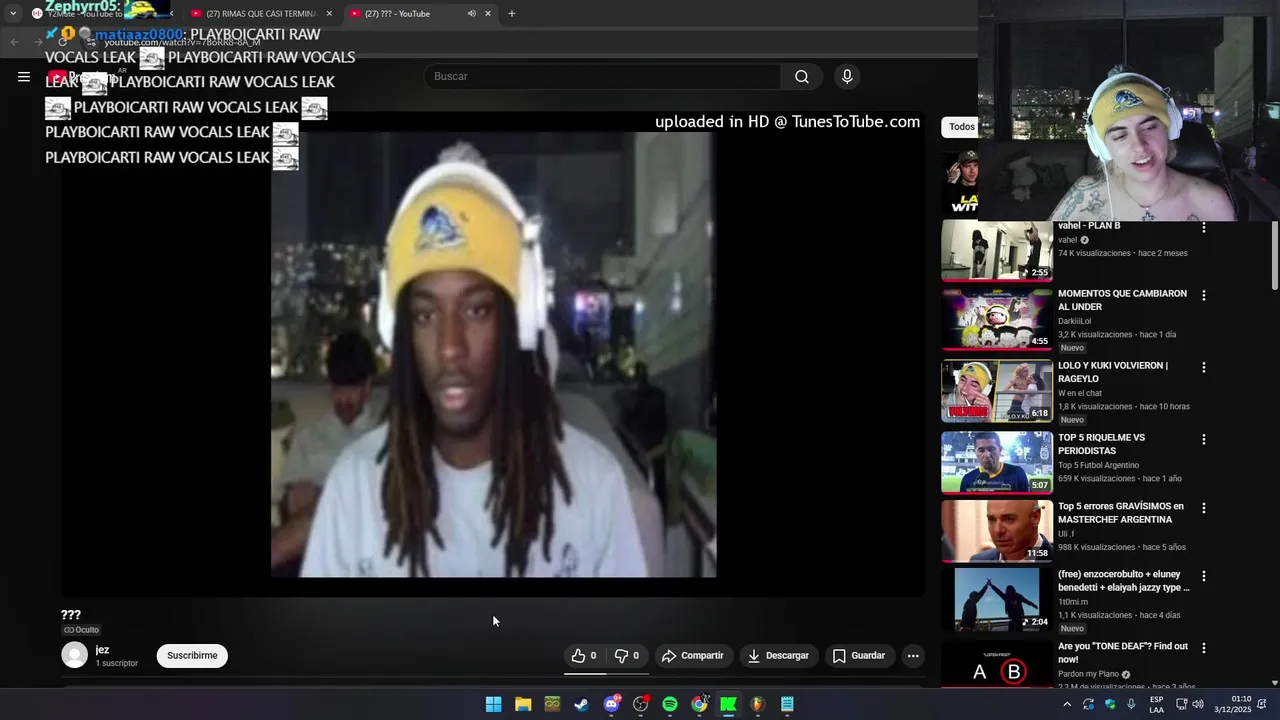Open Steam from the taskbar
Image resolution: width=1280 pixels, height=720 pixels.
click(x=581, y=704)
